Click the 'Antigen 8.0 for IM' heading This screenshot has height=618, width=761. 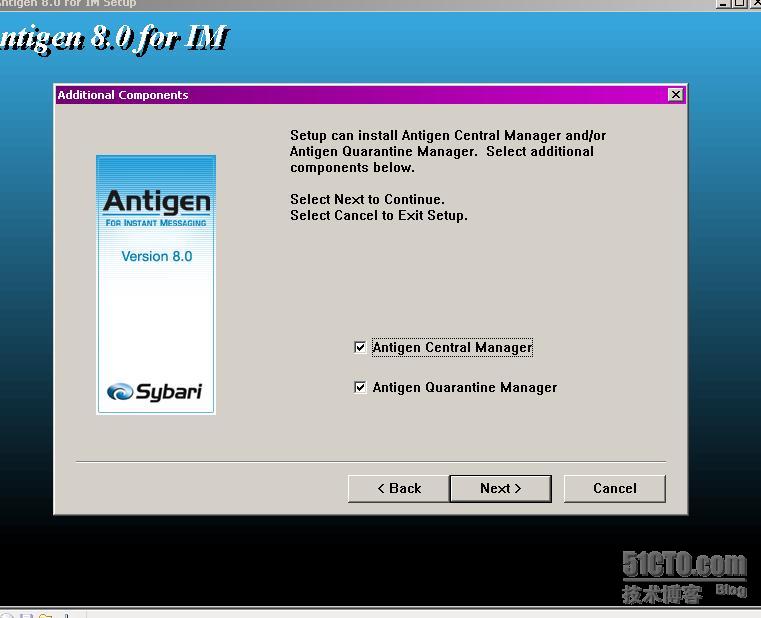click(113, 38)
